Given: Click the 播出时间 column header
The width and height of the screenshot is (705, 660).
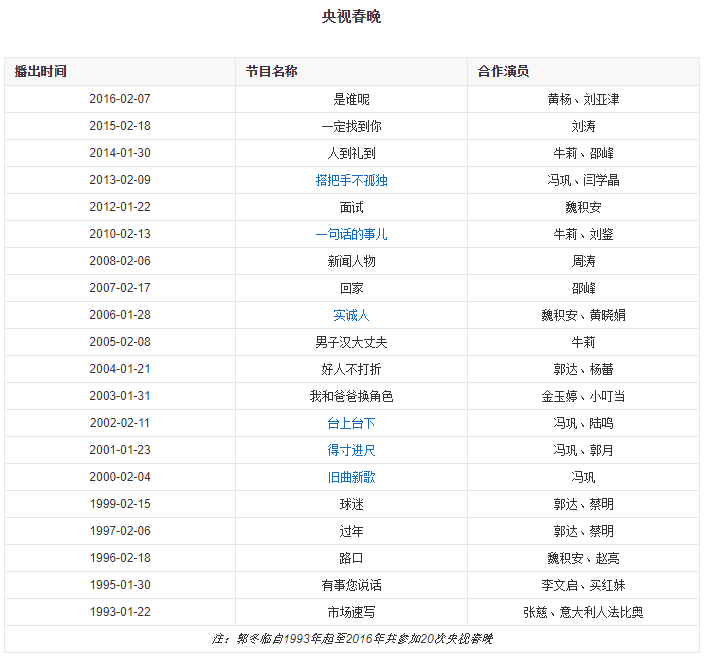Looking at the screenshot, I should tap(41, 72).
